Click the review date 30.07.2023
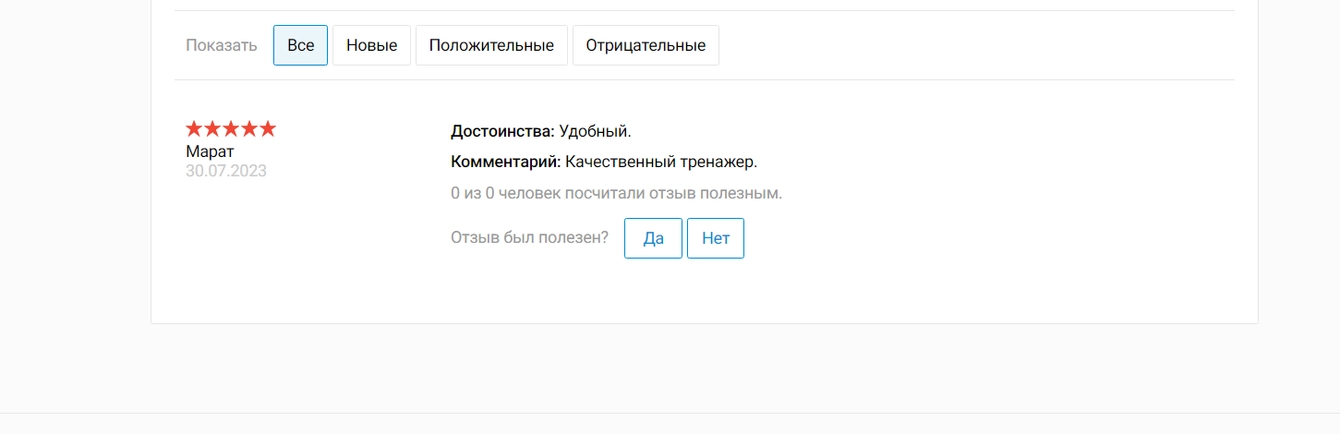 (226, 171)
